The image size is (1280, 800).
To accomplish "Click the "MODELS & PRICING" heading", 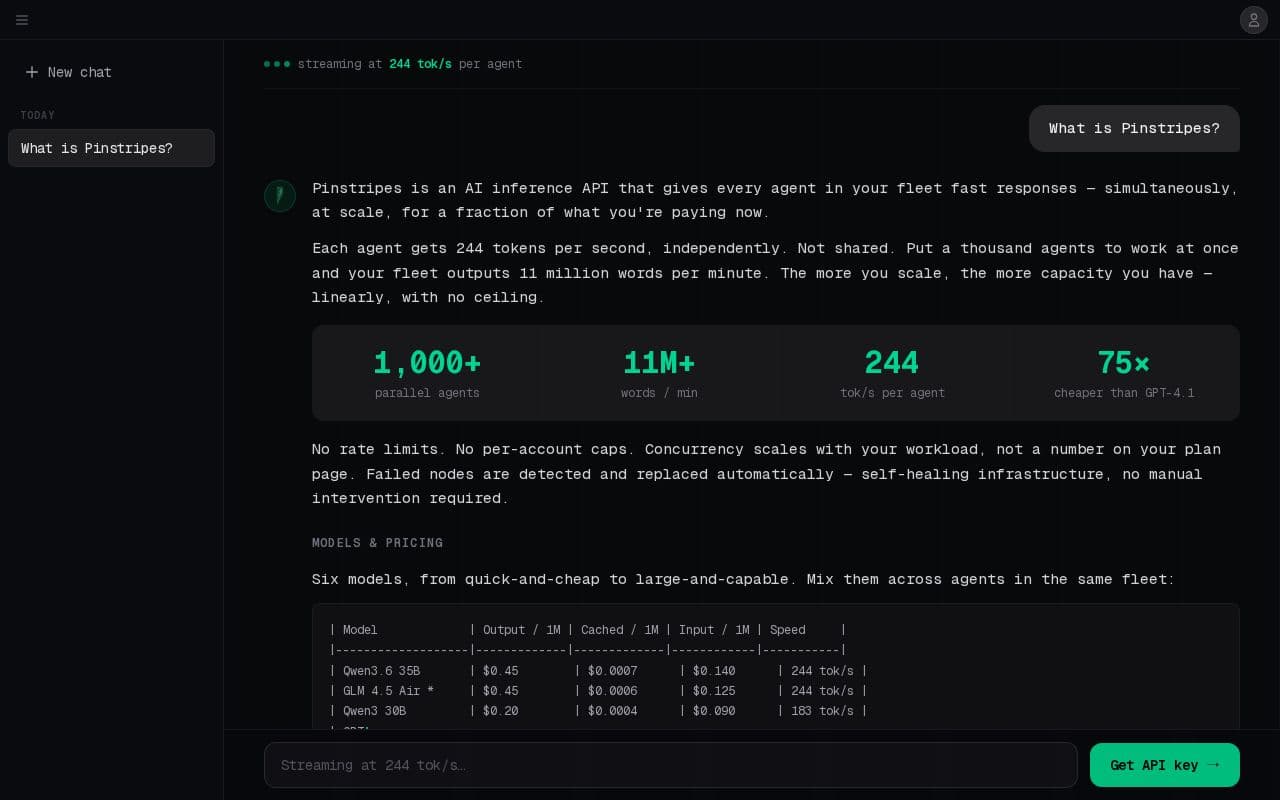I will [377, 543].
